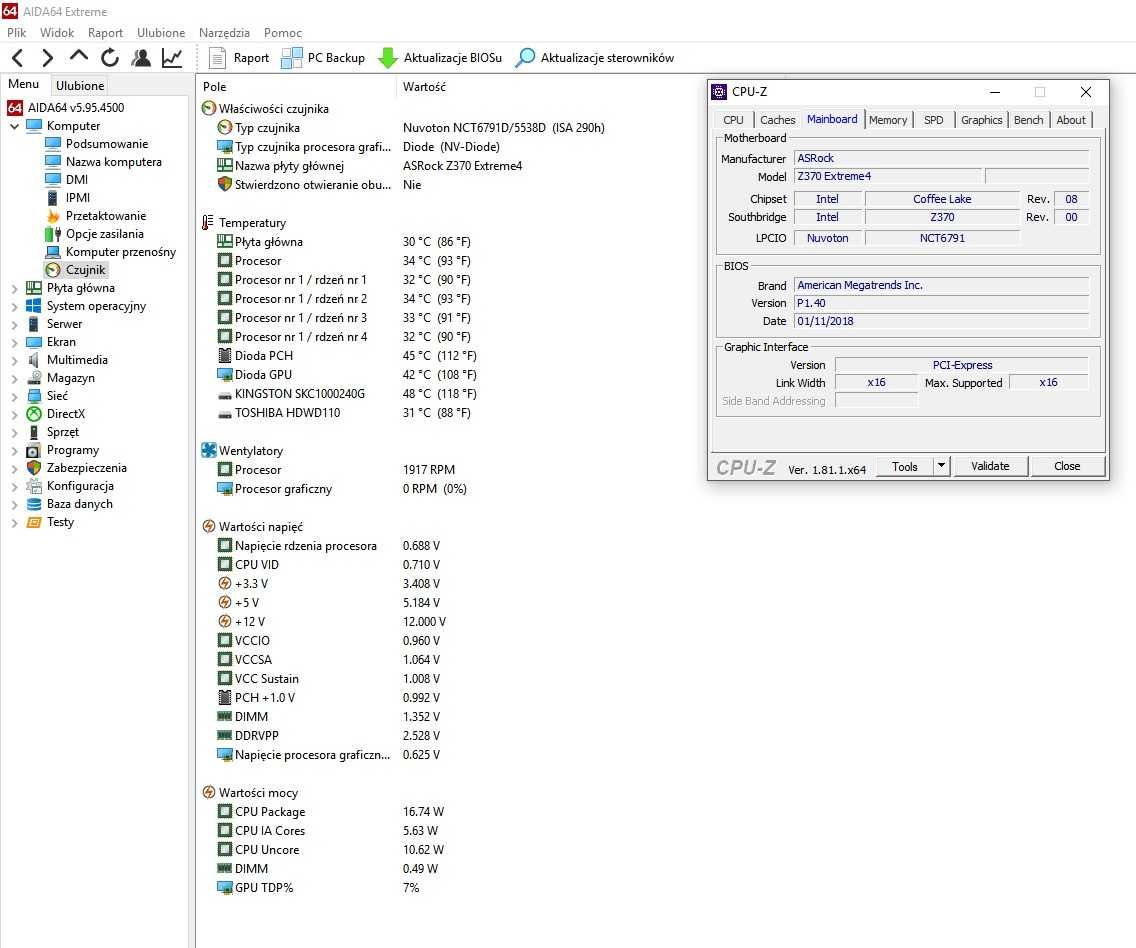Expand the Płyta główna tree node
The width and height of the screenshot is (1136, 948).
pyautogui.click(x=14, y=288)
